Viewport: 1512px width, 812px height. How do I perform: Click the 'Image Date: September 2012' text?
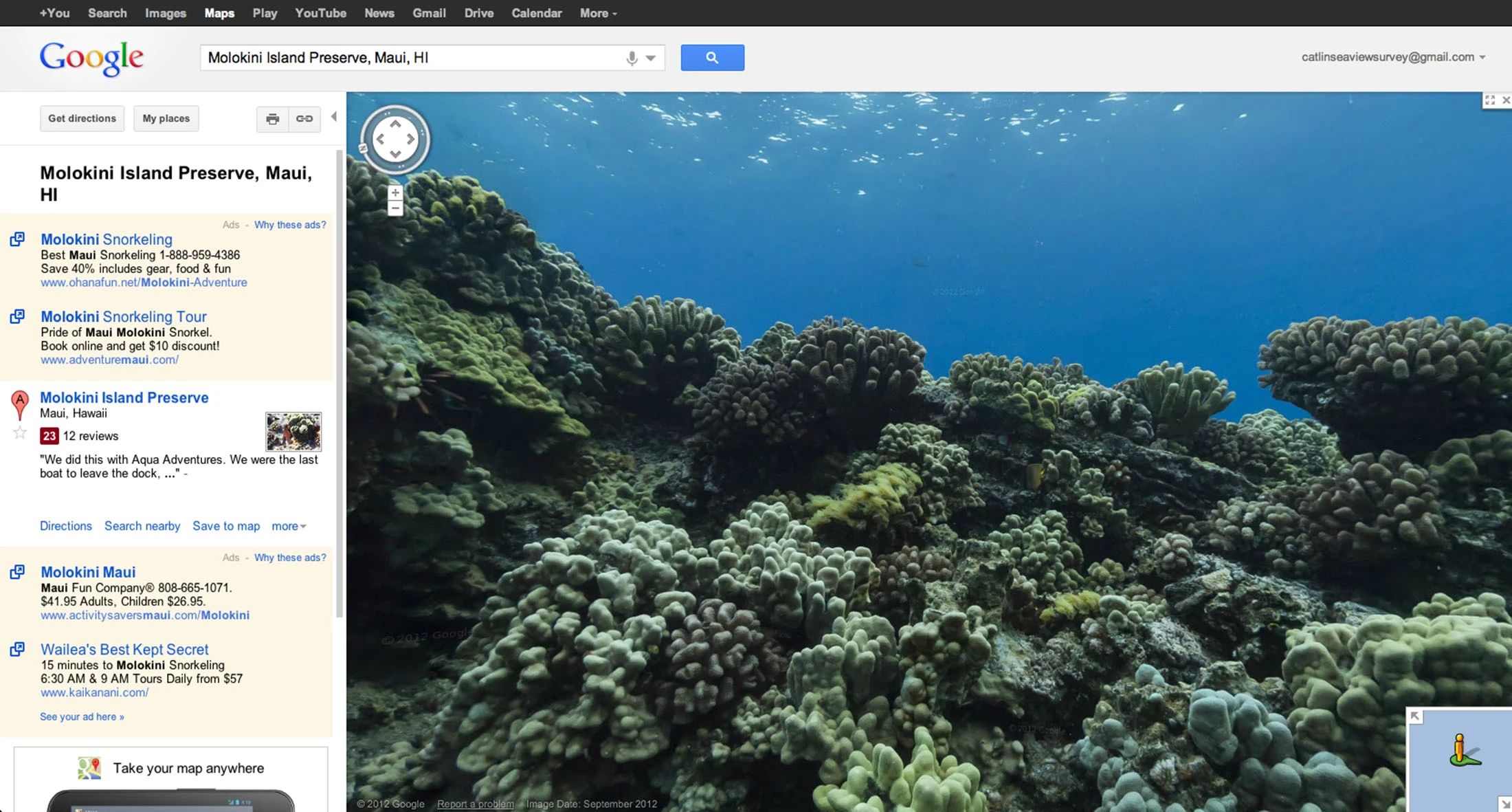coord(592,804)
